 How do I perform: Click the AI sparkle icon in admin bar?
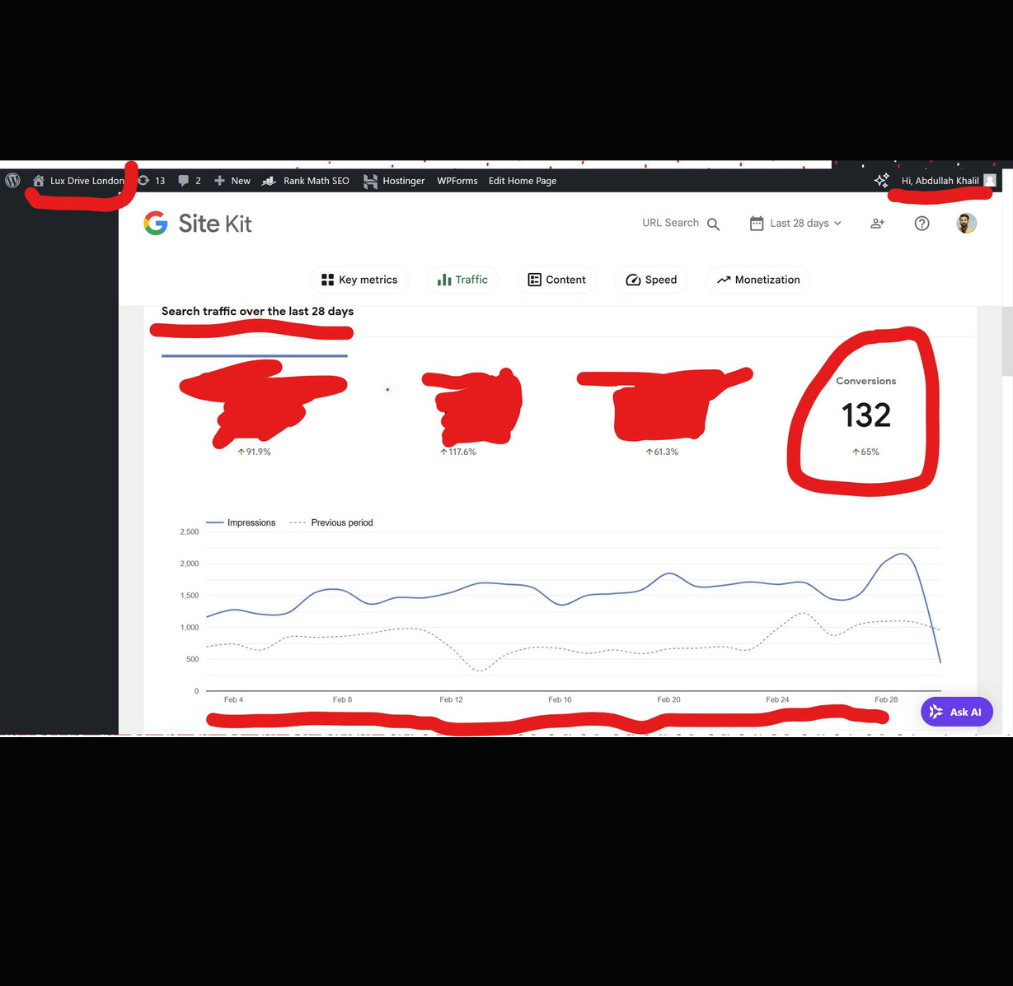(882, 180)
